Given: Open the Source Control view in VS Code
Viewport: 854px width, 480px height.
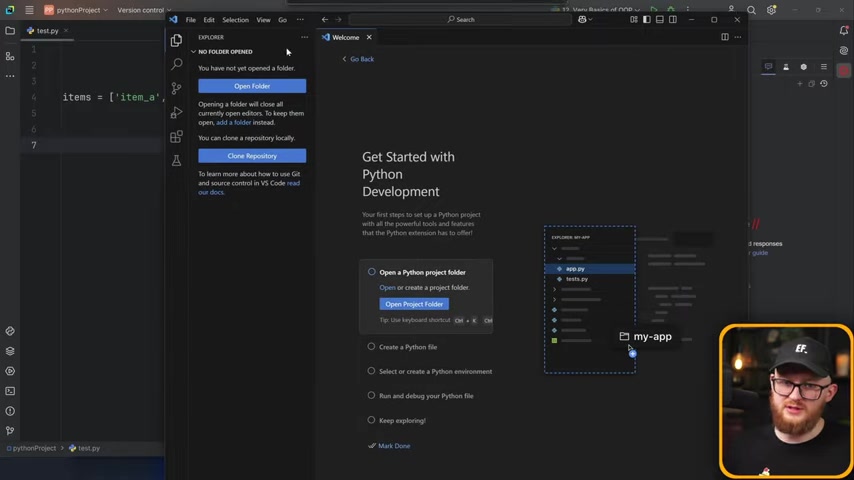Looking at the screenshot, I should click(x=176, y=88).
